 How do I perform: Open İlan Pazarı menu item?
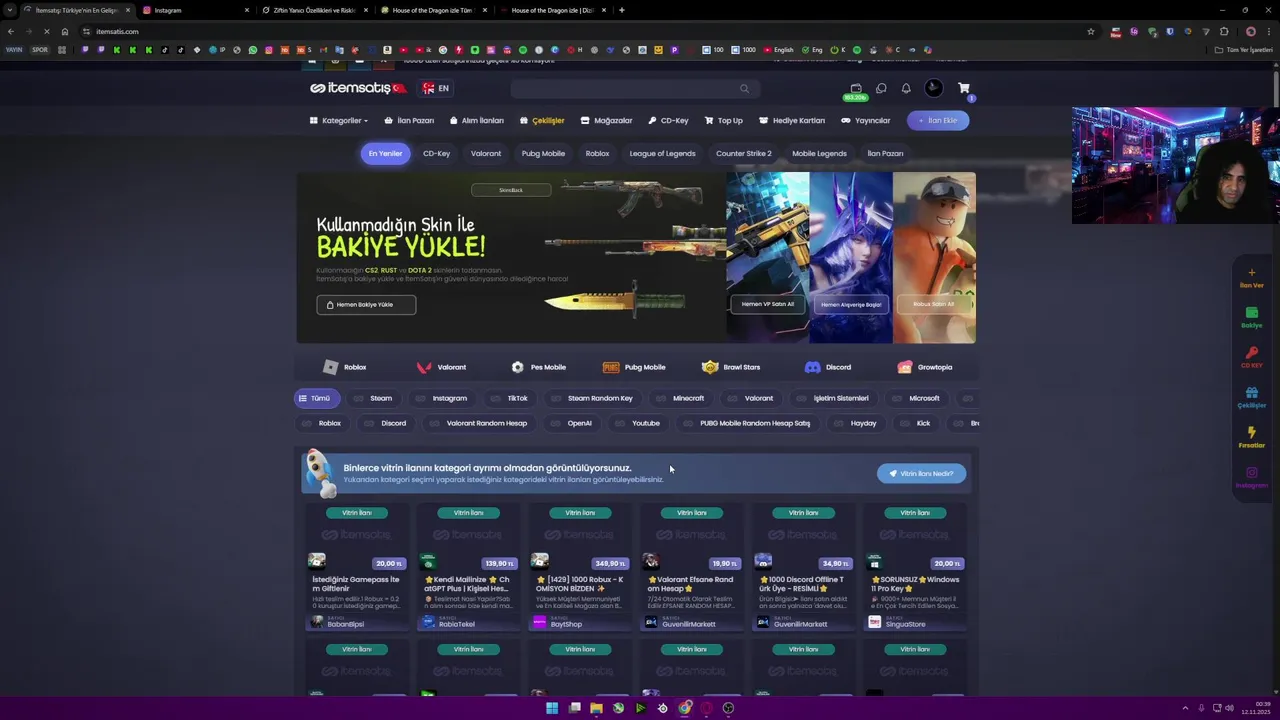[x=409, y=120]
